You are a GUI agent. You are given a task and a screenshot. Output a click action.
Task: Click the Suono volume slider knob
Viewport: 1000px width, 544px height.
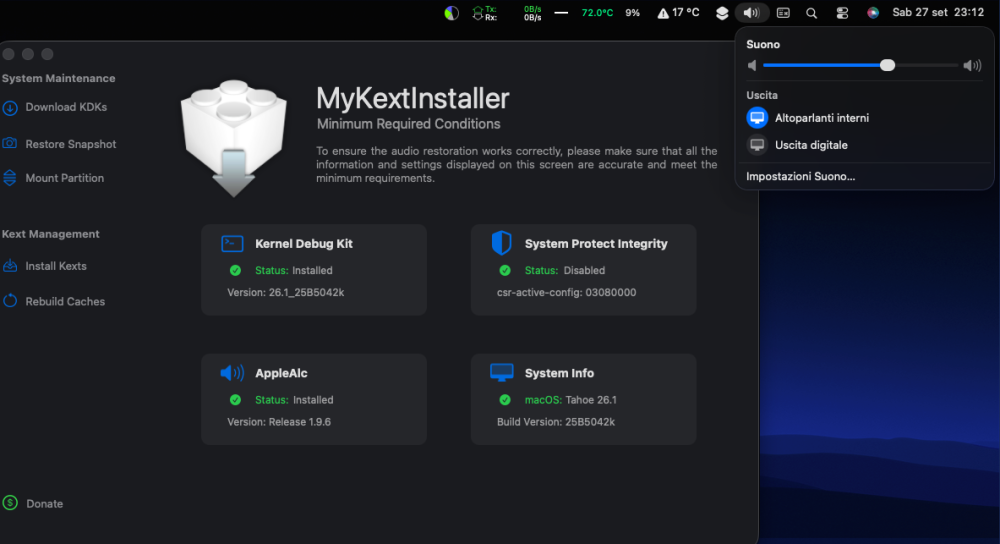click(x=887, y=65)
